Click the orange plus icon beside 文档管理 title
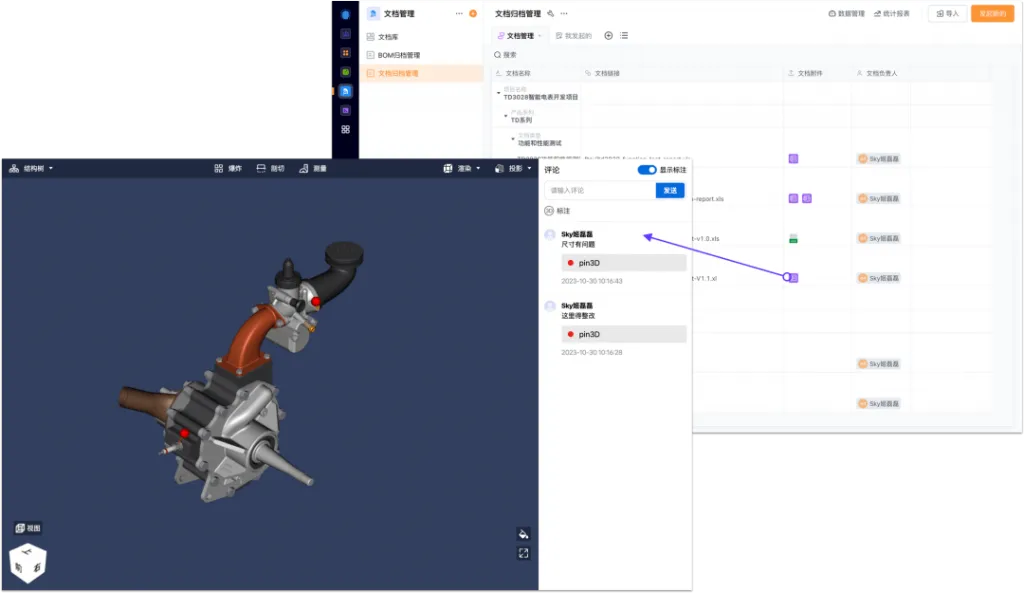 473,14
